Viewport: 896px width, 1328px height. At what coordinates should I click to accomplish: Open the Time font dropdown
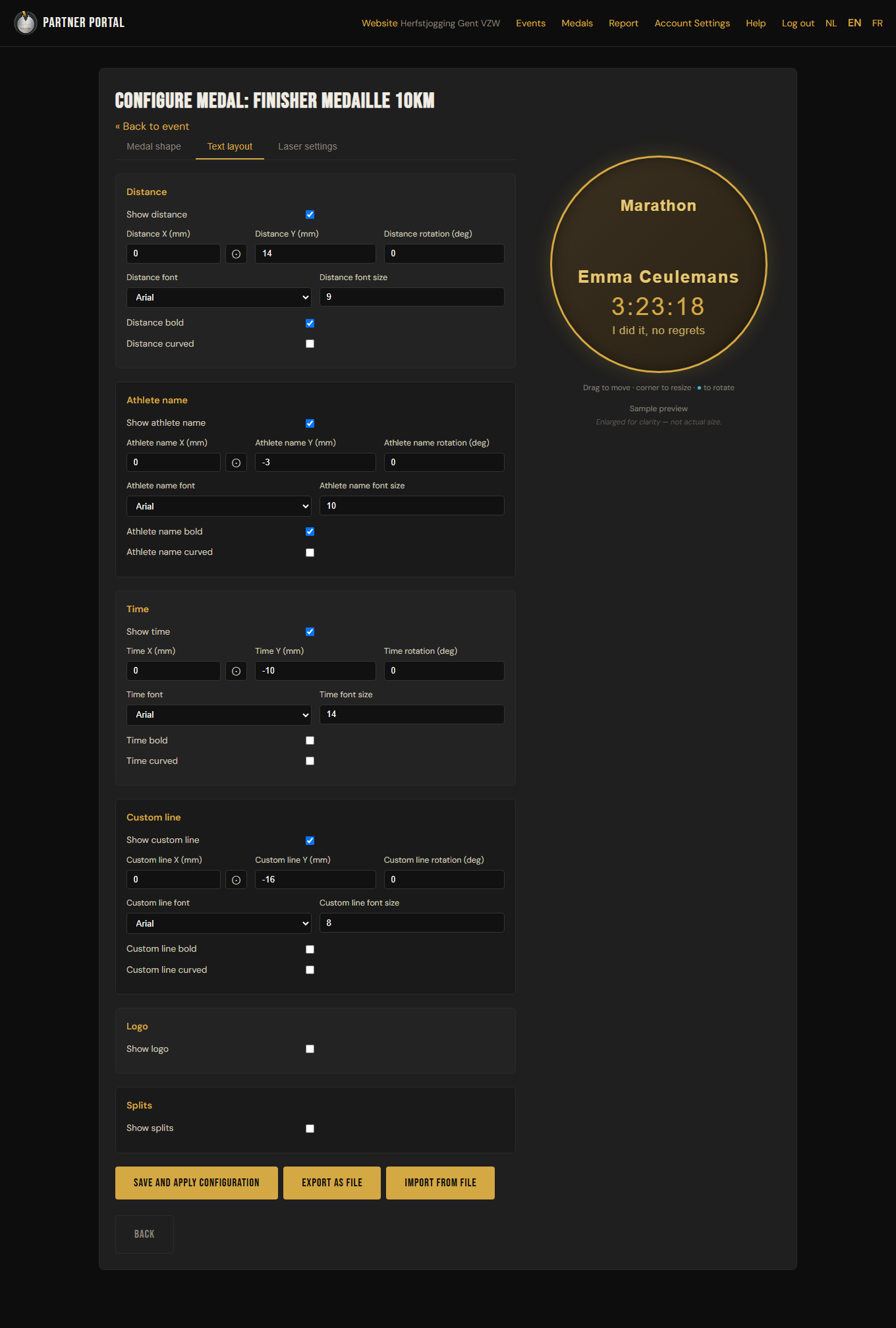click(x=219, y=715)
